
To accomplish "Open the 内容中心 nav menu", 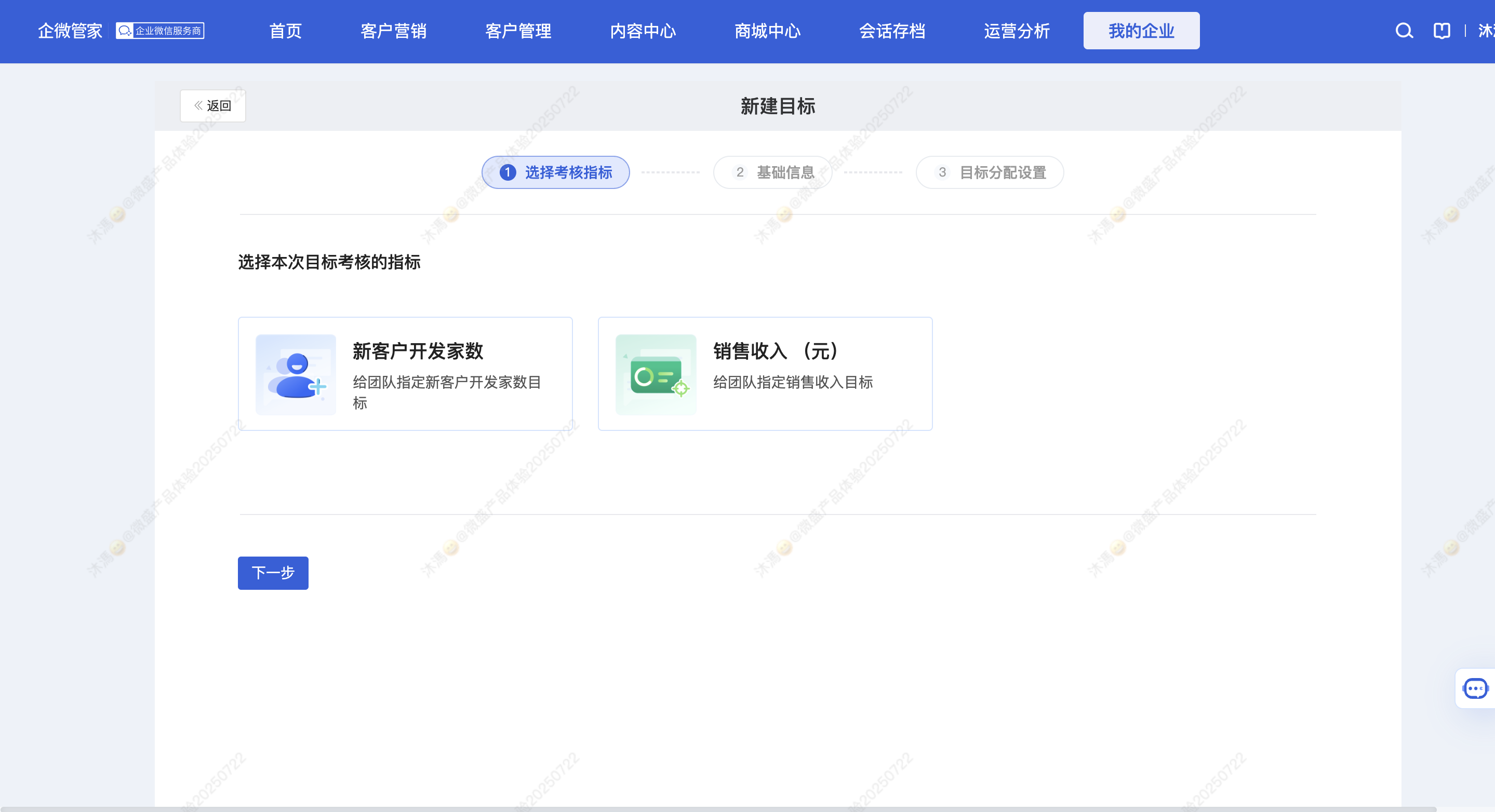I will point(643,31).
